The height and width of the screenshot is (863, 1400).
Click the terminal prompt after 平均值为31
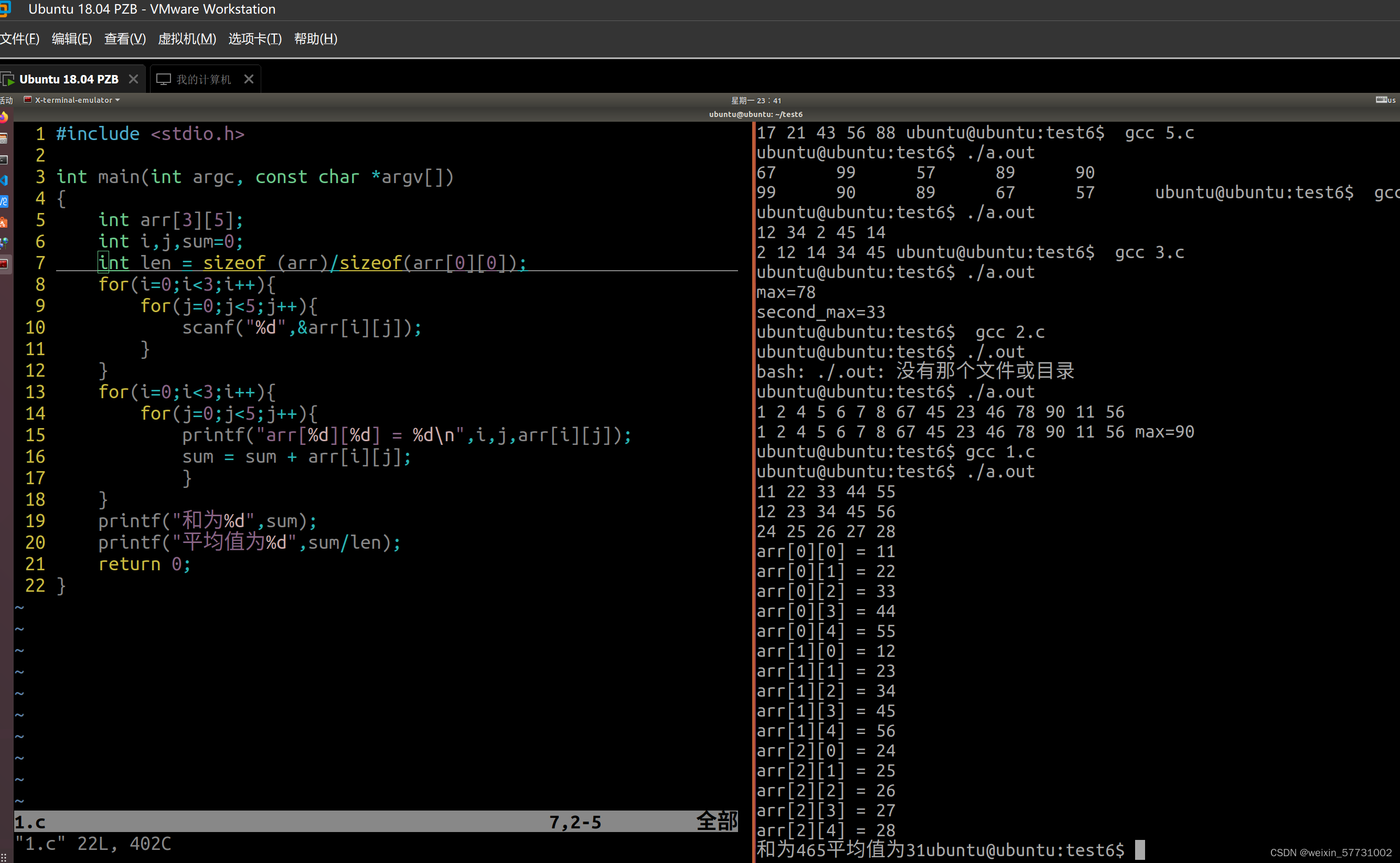coord(1139,849)
